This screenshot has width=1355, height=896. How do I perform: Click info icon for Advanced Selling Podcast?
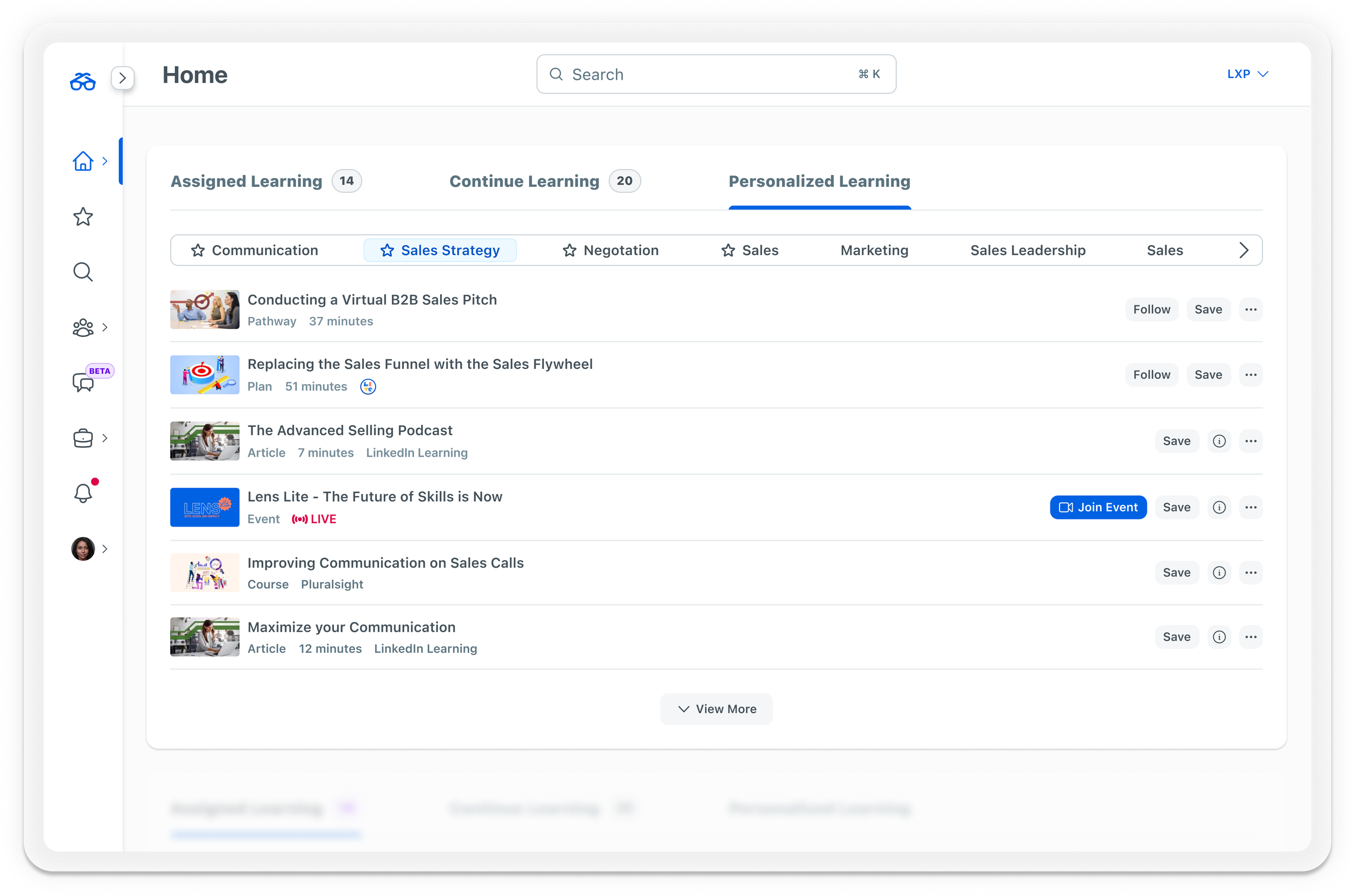(1219, 441)
